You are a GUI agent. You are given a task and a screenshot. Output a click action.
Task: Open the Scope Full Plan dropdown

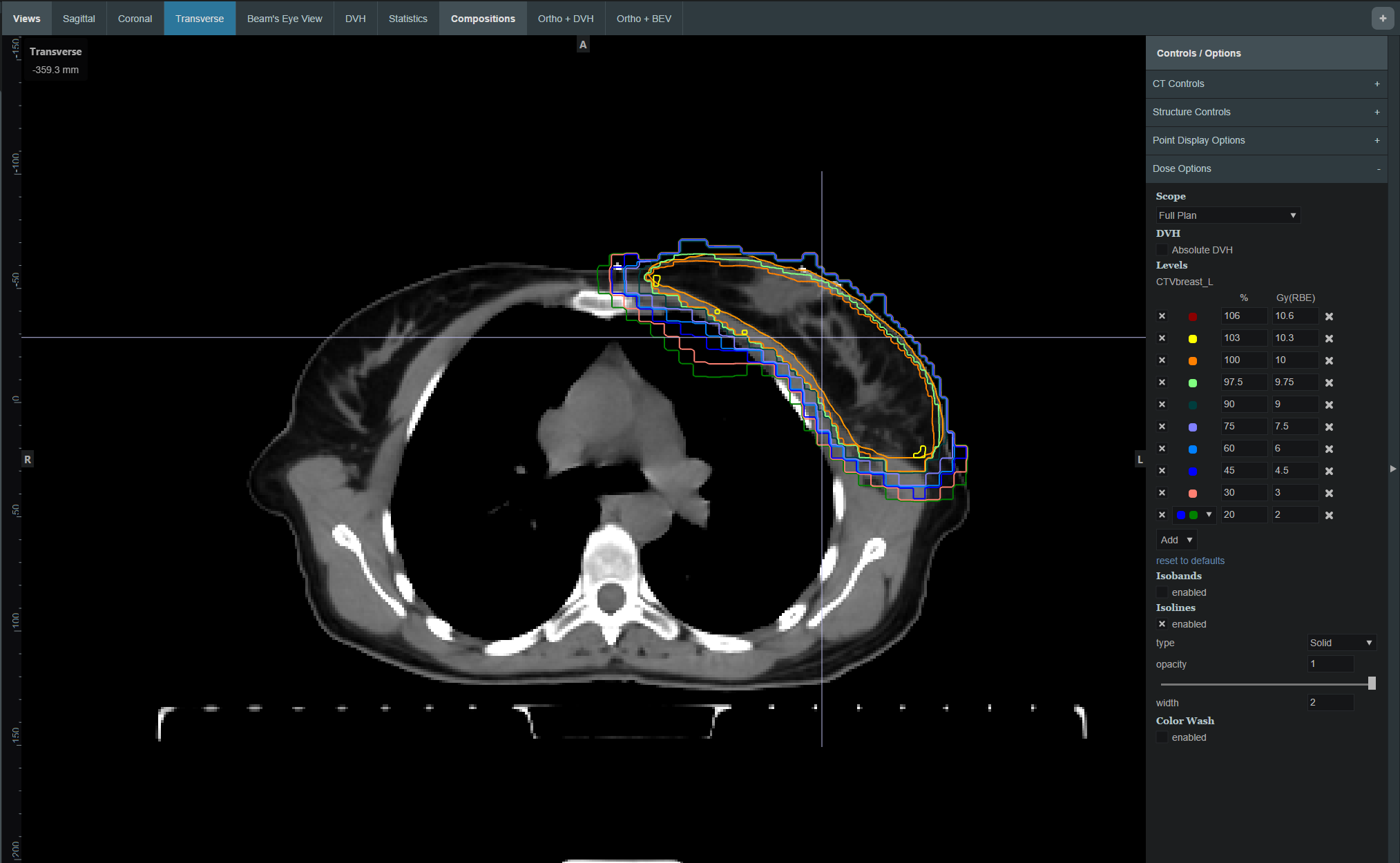[x=1227, y=215]
